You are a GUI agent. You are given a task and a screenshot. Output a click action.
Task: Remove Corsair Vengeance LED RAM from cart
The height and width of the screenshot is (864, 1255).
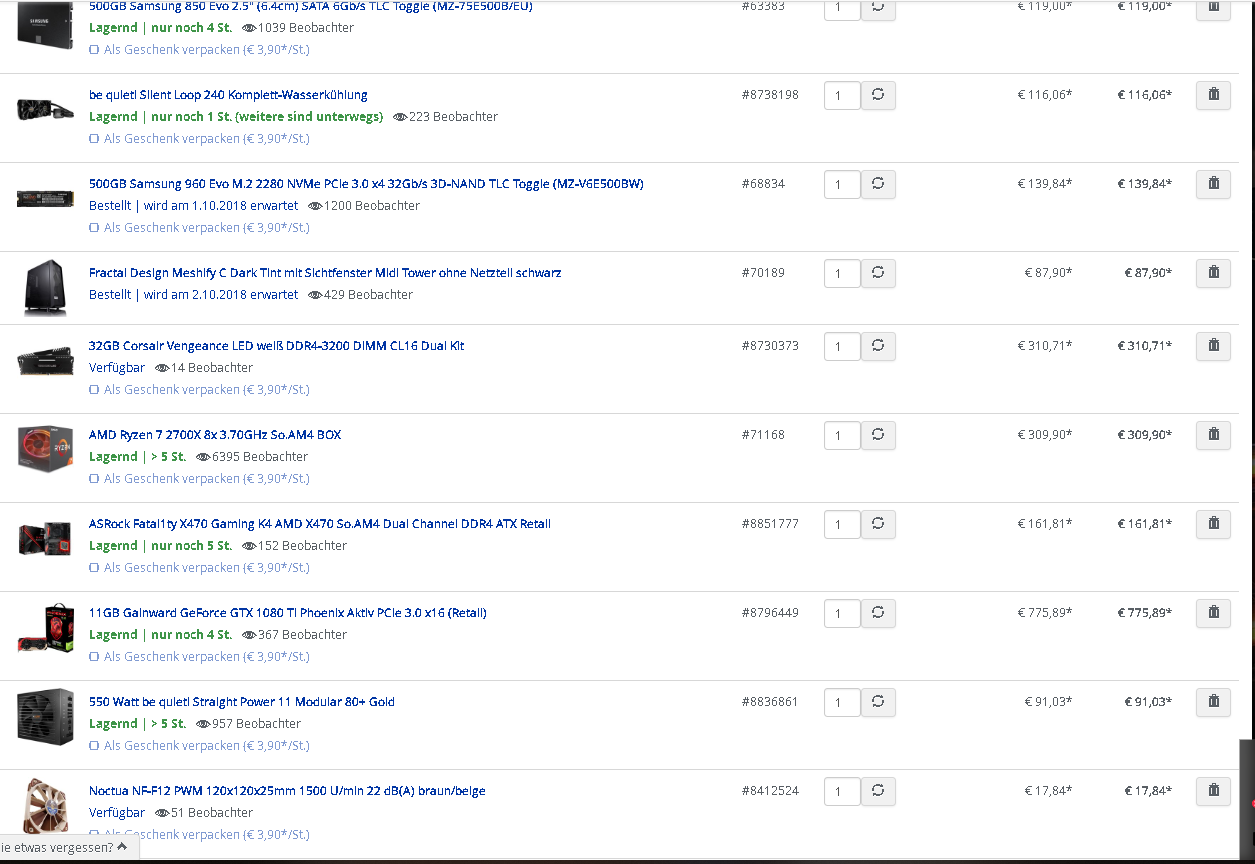[x=1213, y=346]
